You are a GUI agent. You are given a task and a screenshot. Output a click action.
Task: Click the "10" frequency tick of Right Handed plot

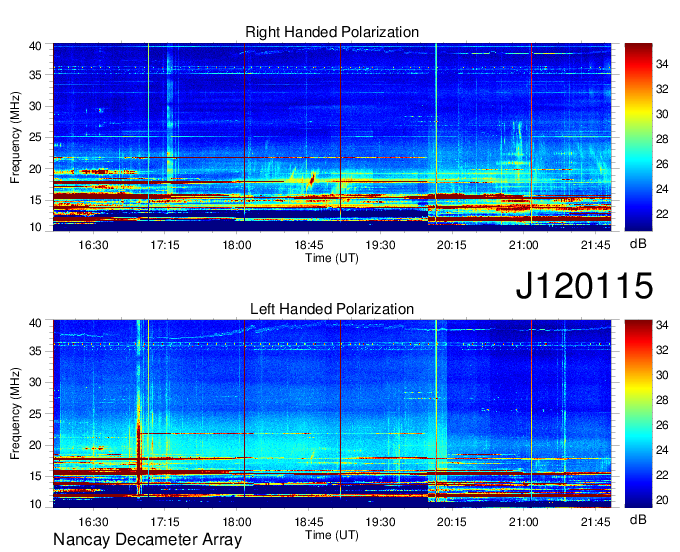click(35, 227)
